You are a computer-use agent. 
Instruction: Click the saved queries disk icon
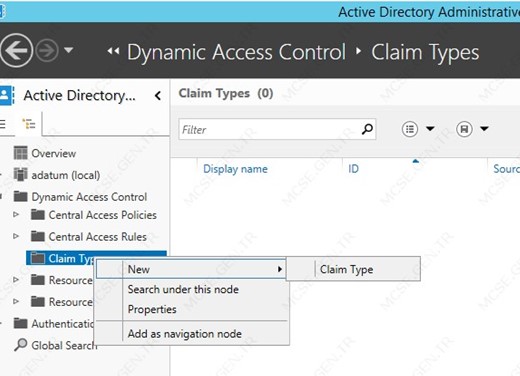(464, 129)
